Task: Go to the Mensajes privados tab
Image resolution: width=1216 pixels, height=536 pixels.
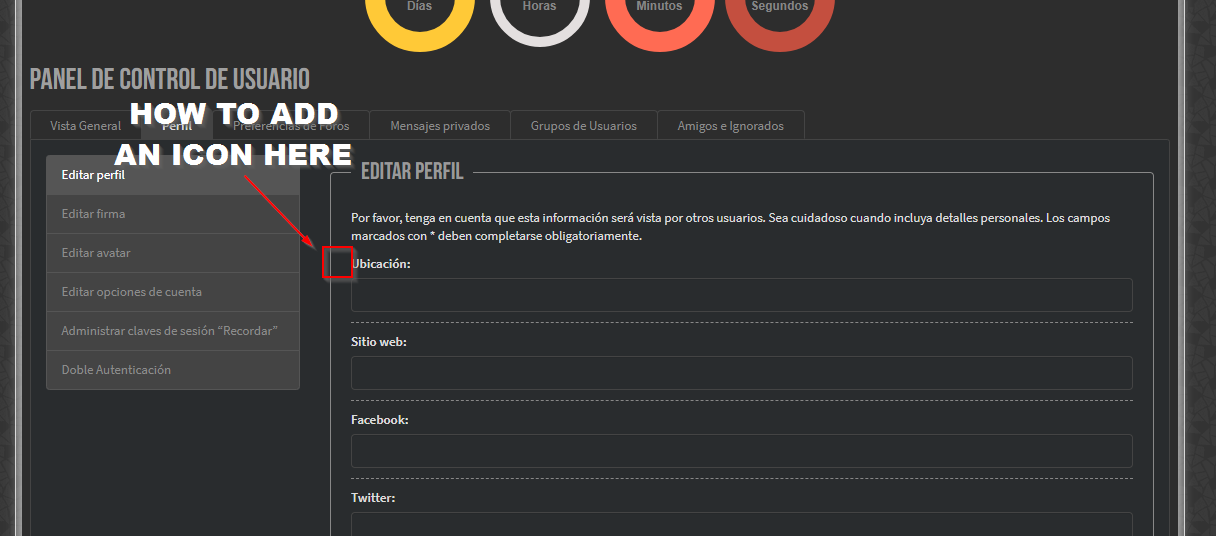Action: pyautogui.click(x=440, y=126)
